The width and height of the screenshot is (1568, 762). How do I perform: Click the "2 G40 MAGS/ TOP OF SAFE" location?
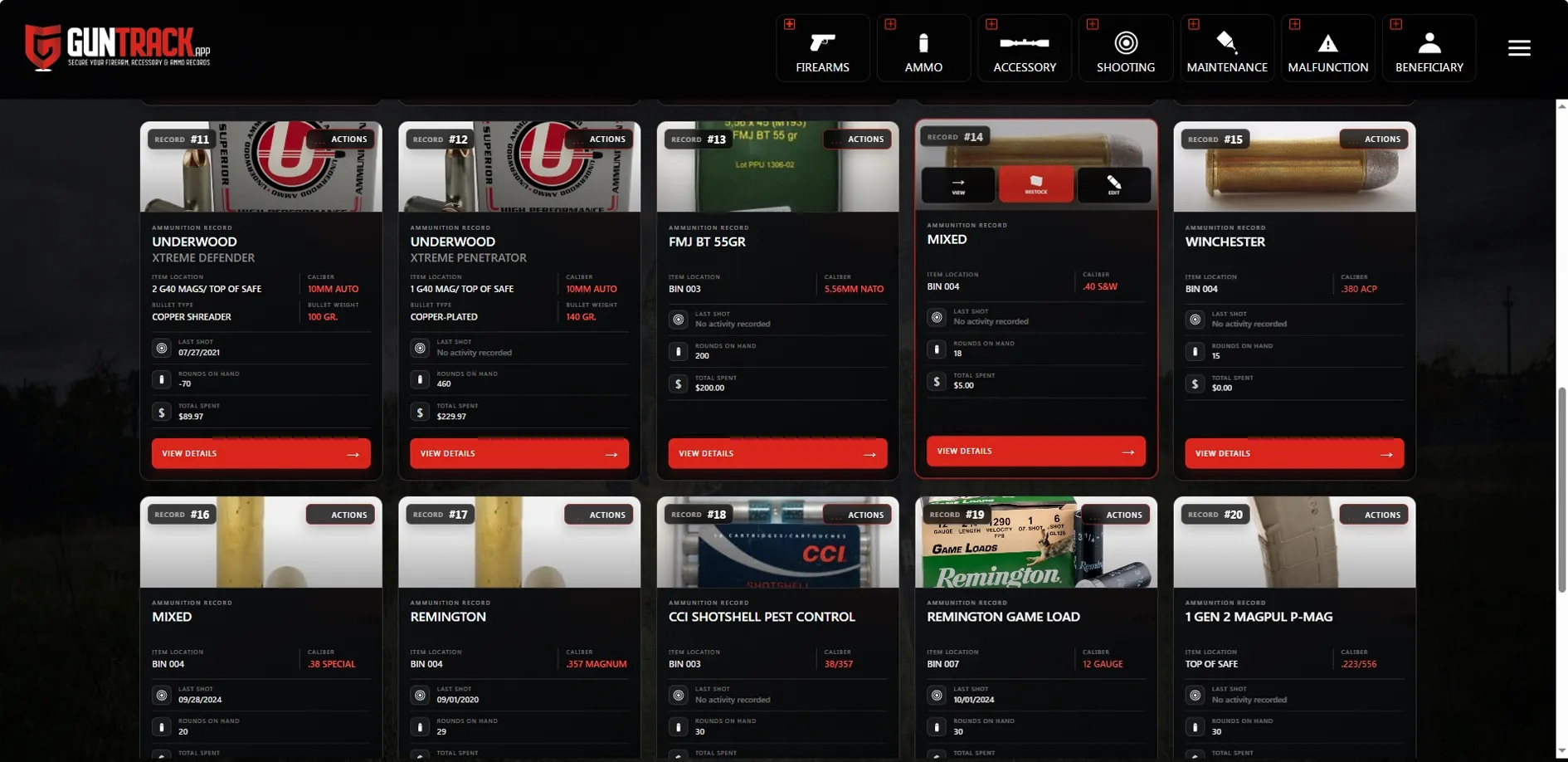point(207,289)
